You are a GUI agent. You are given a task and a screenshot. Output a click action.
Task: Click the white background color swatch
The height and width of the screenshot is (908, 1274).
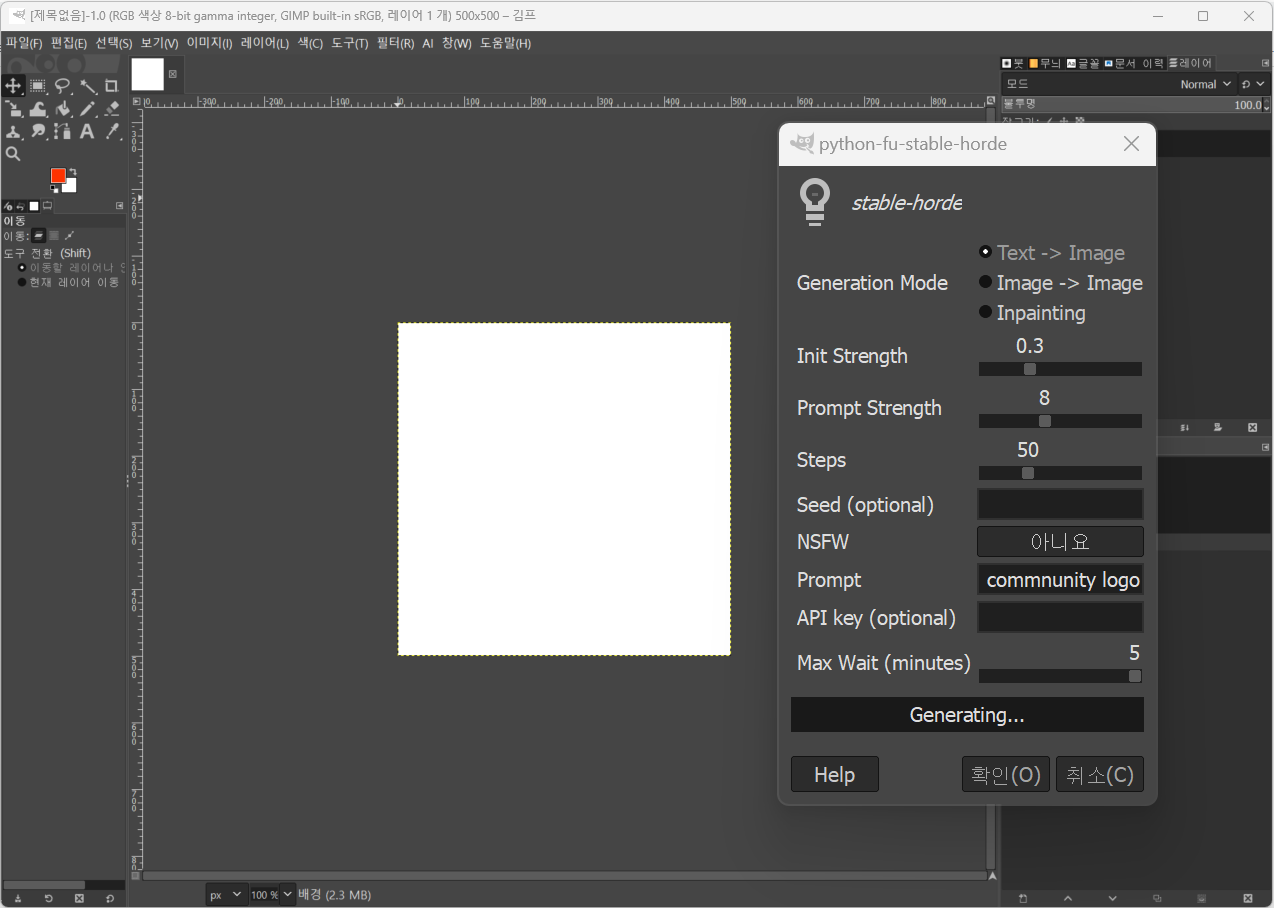[70, 186]
